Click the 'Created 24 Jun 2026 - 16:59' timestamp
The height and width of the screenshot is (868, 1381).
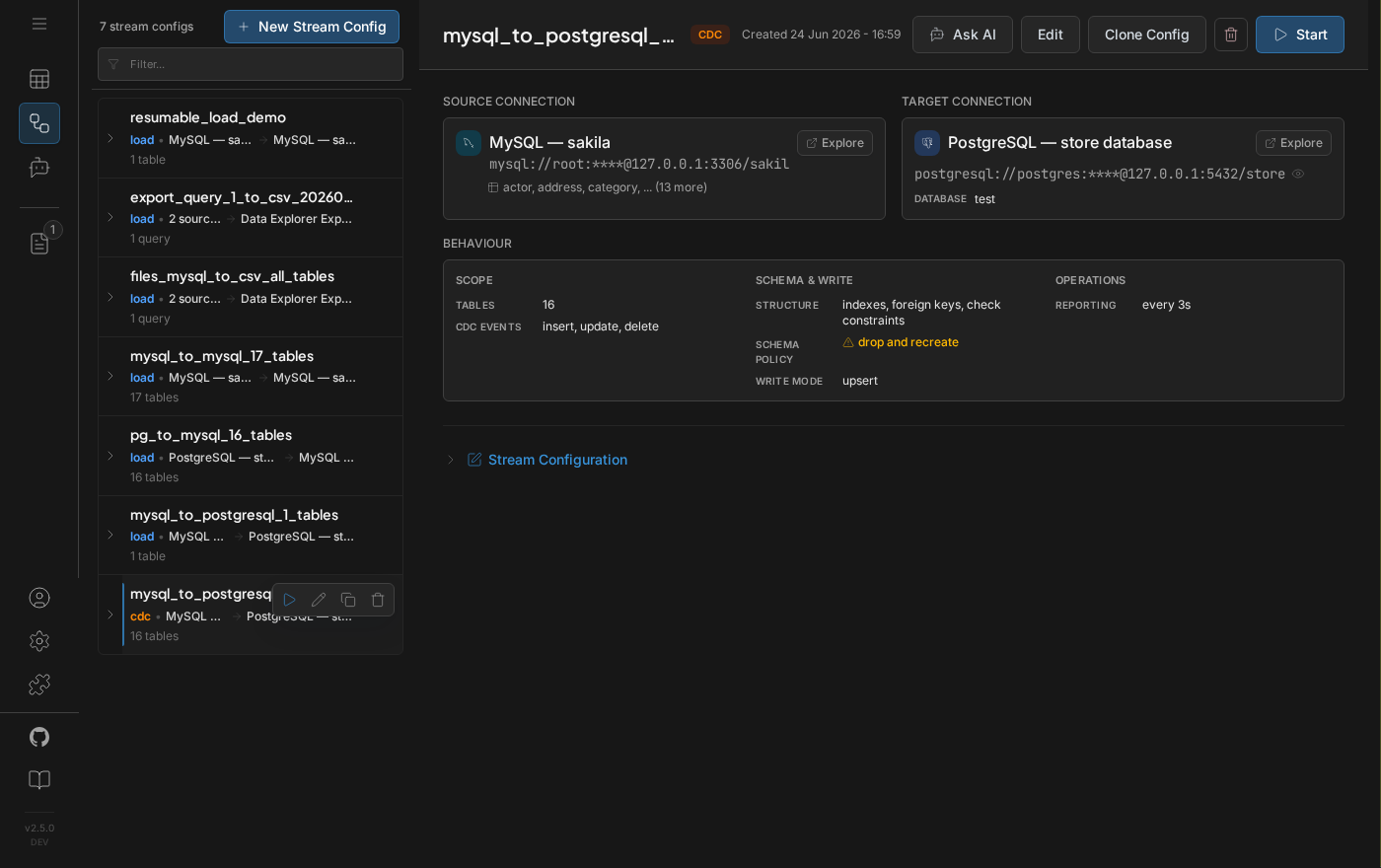(x=821, y=35)
